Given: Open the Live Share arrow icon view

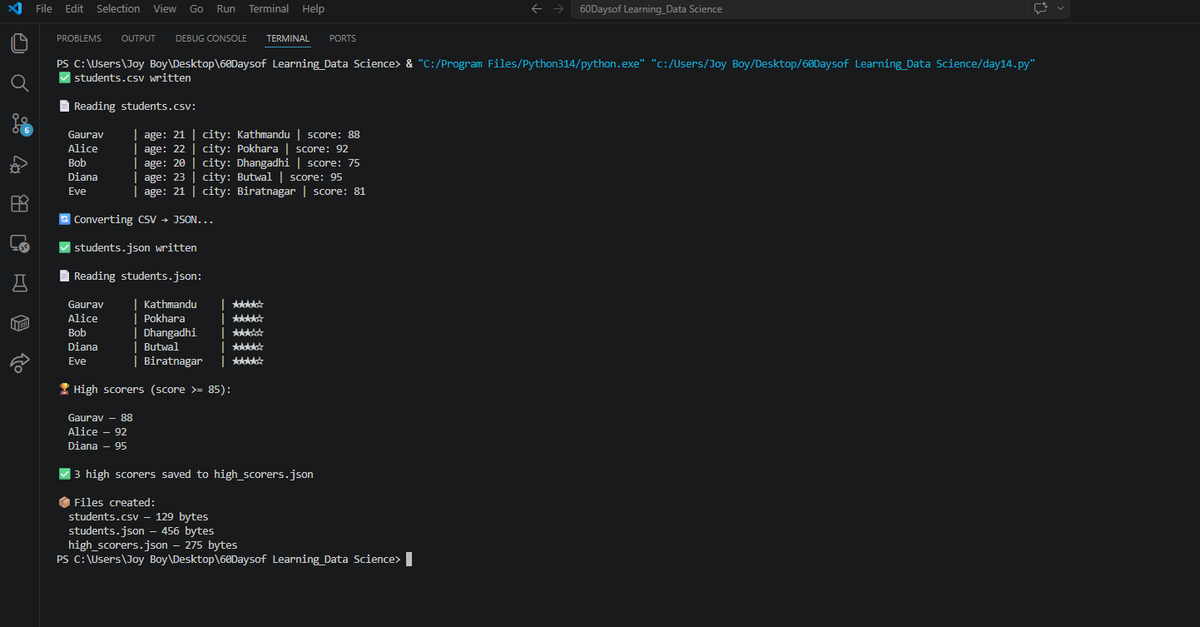Looking at the screenshot, I should (19, 362).
